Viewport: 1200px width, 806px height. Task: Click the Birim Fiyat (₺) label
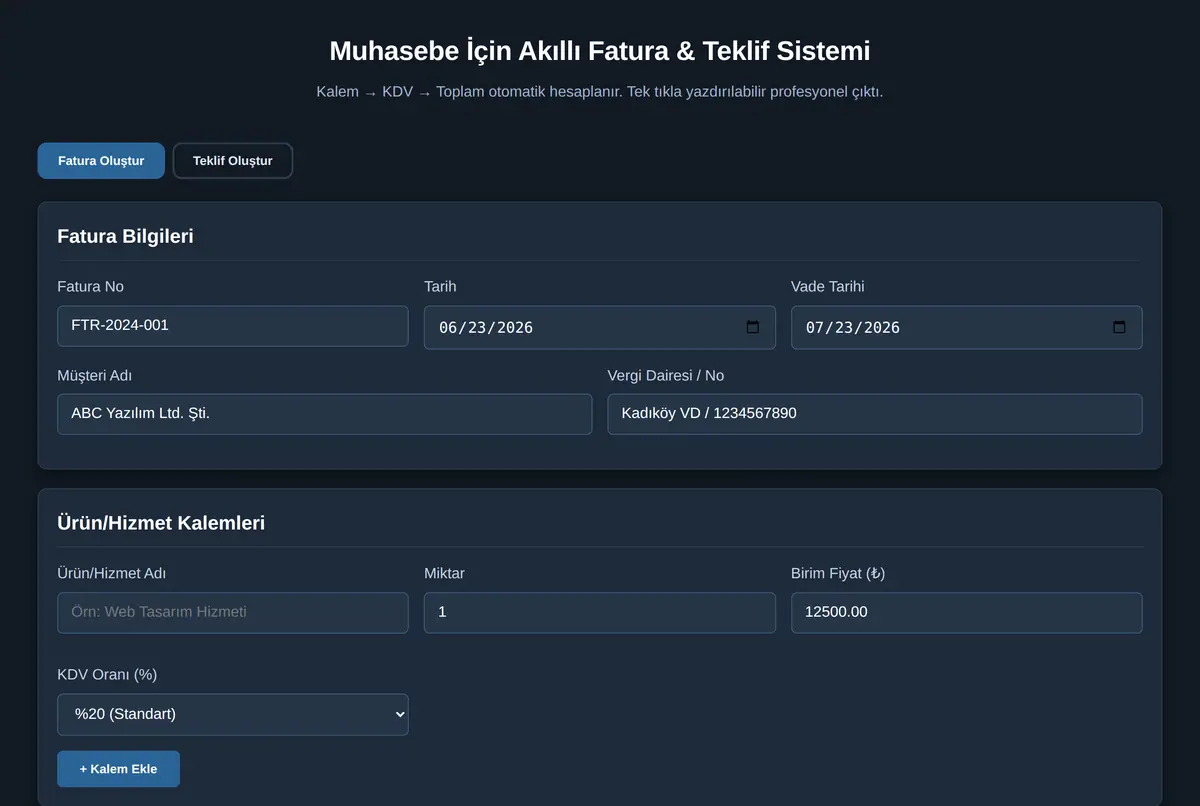tap(838, 574)
